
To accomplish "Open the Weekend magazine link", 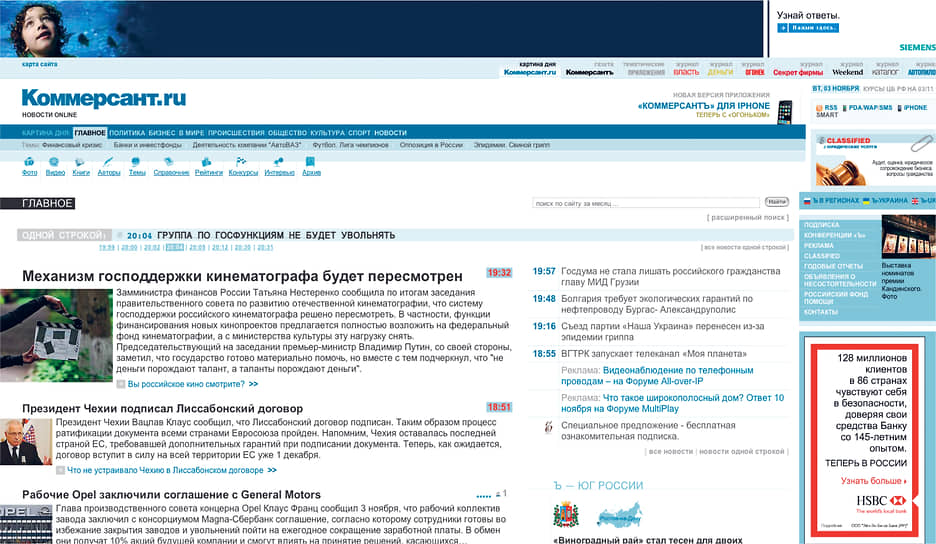I will tap(848, 72).
